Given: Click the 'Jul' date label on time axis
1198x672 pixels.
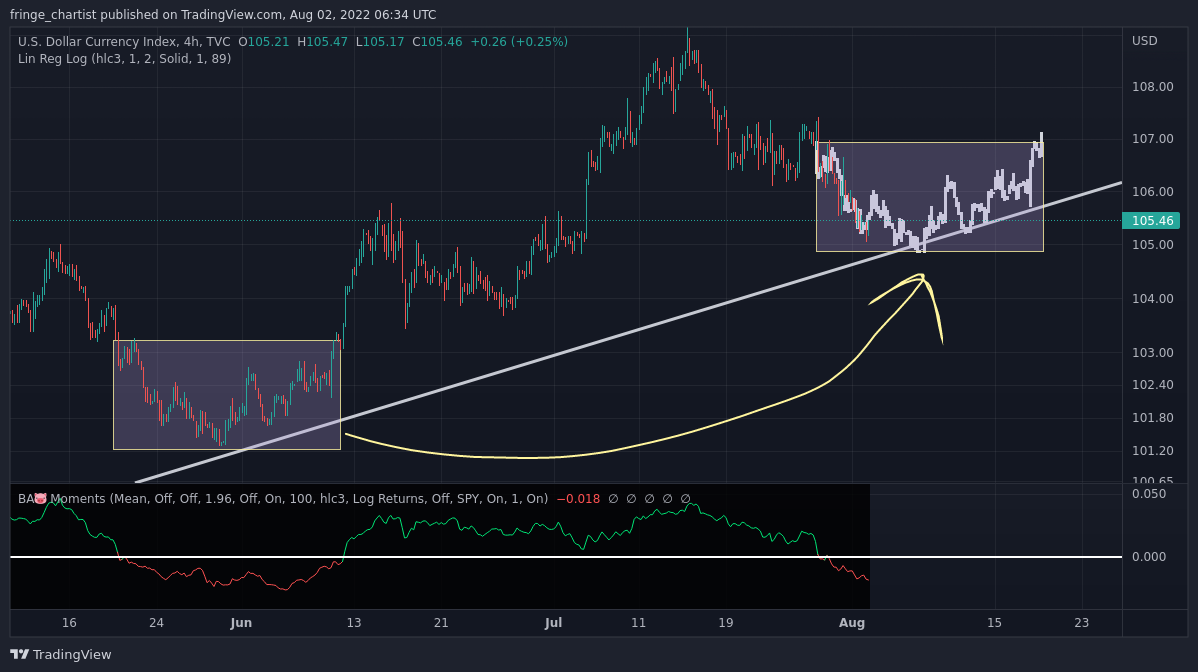Looking at the screenshot, I should tap(553, 622).
